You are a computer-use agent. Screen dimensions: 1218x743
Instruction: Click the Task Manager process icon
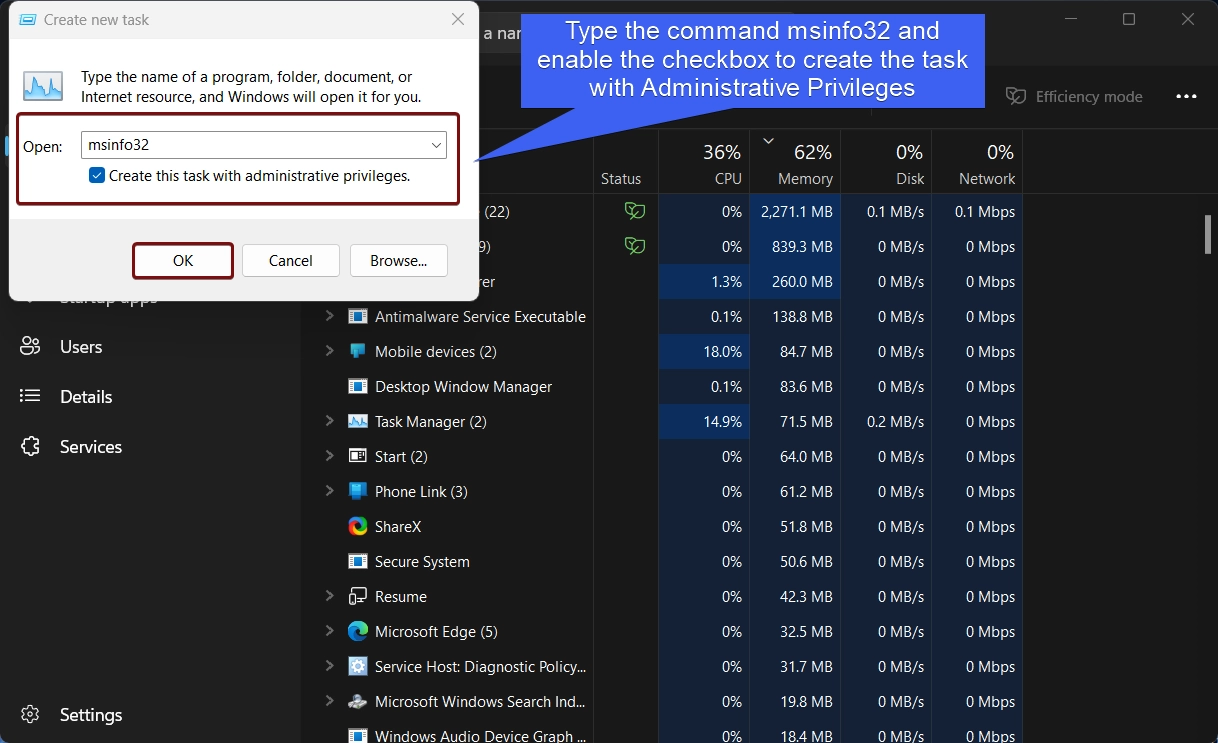(x=358, y=421)
